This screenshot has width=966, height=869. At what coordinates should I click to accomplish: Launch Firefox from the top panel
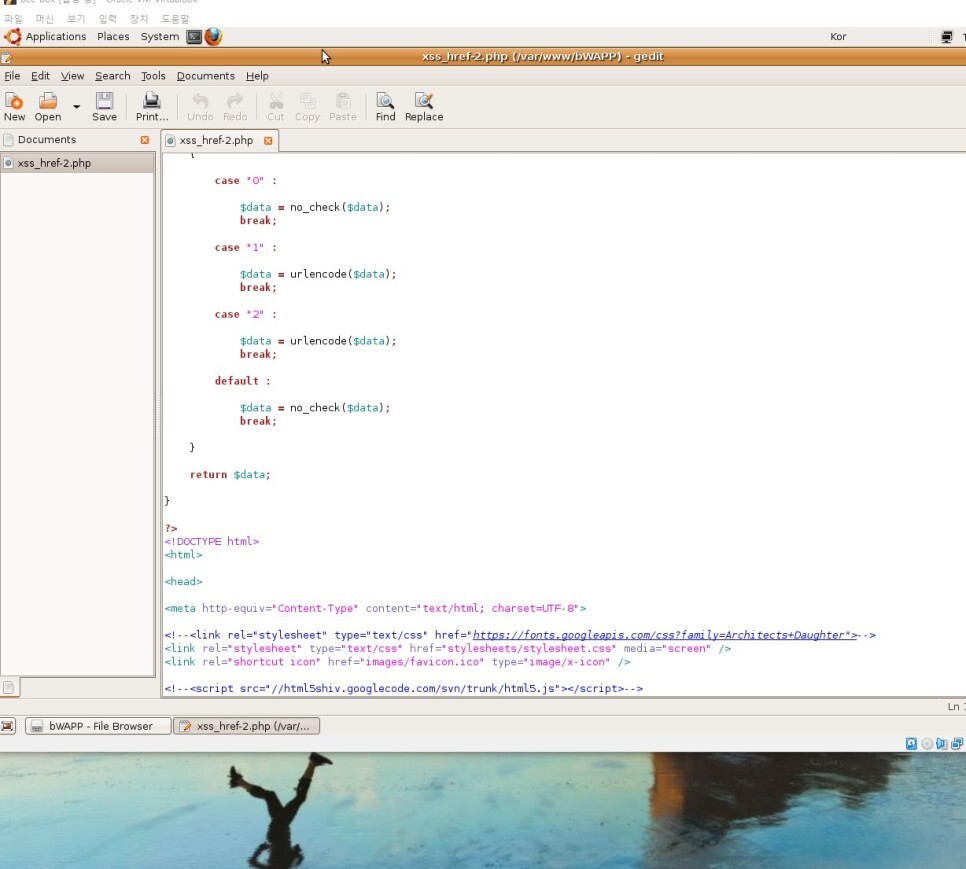[x=213, y=37]
